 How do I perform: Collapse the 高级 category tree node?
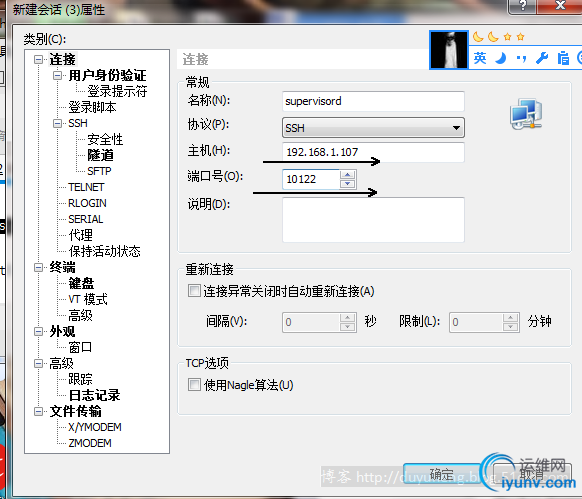[38, 363]
